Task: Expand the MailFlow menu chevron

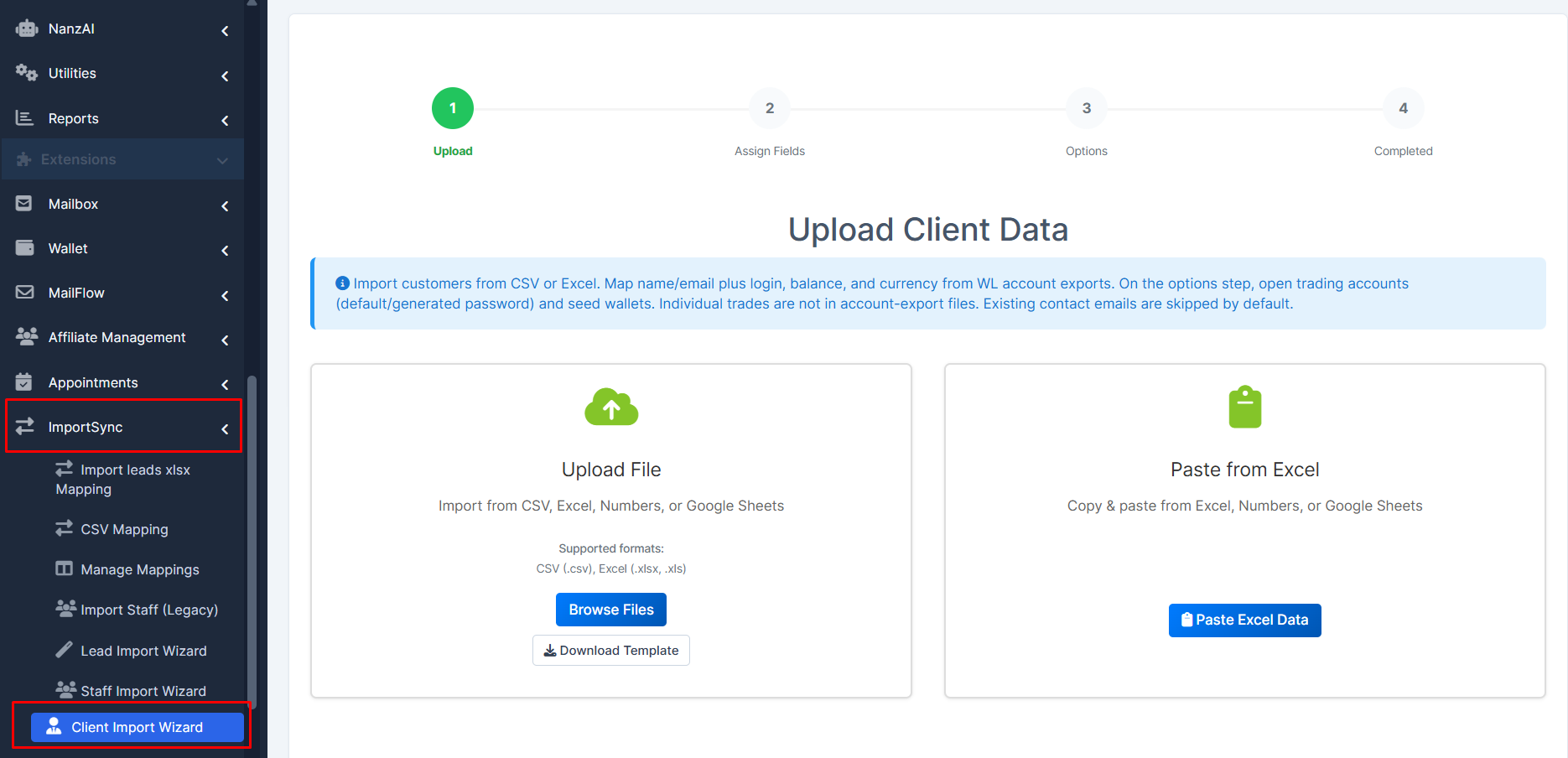Action: point(225,295)
